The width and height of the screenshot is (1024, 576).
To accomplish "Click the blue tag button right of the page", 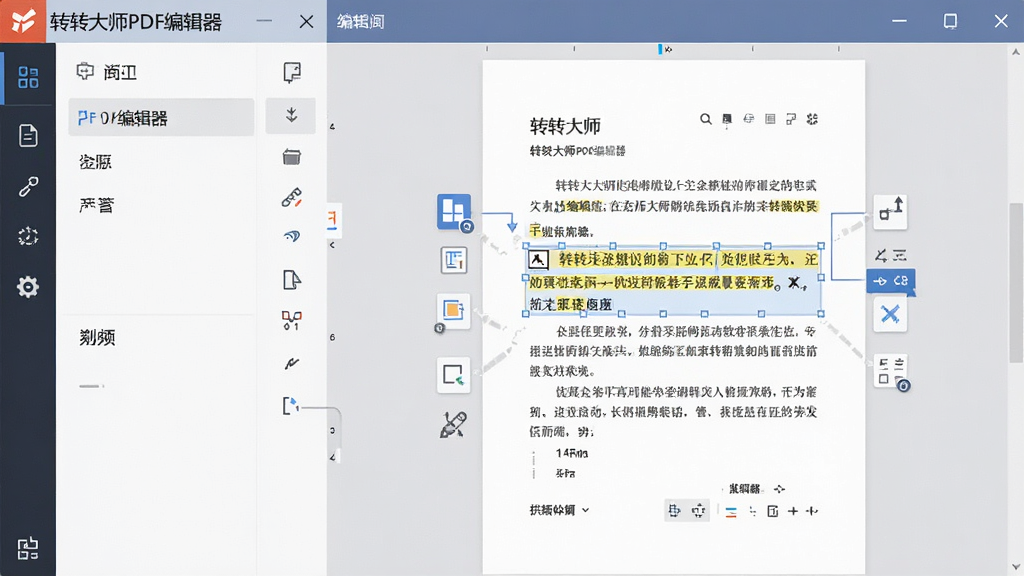I will click(x=891, y=281).
